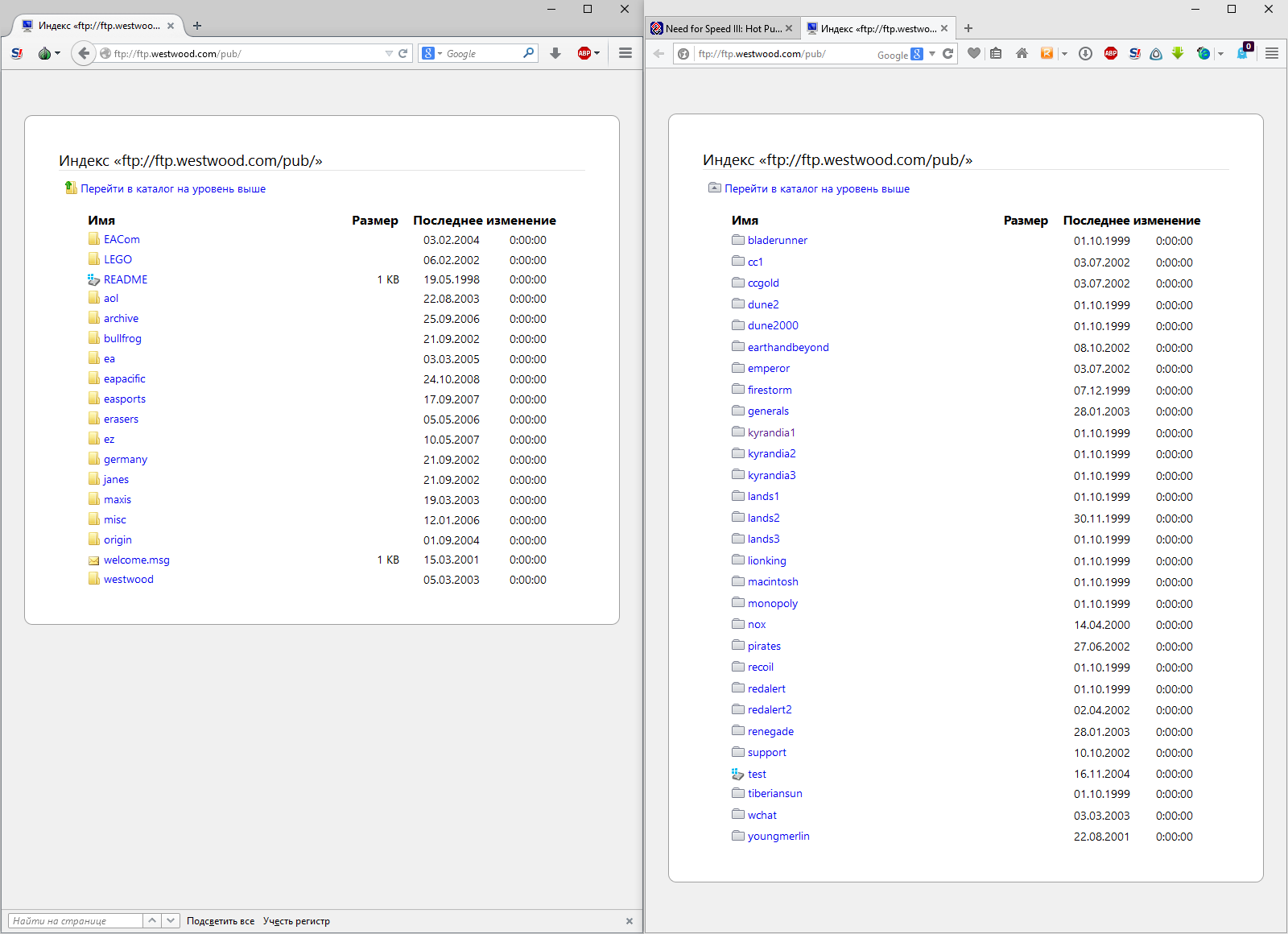
Task: Find previous match with the up arrow
Action: pyautogui.click(x=152, y=921)
